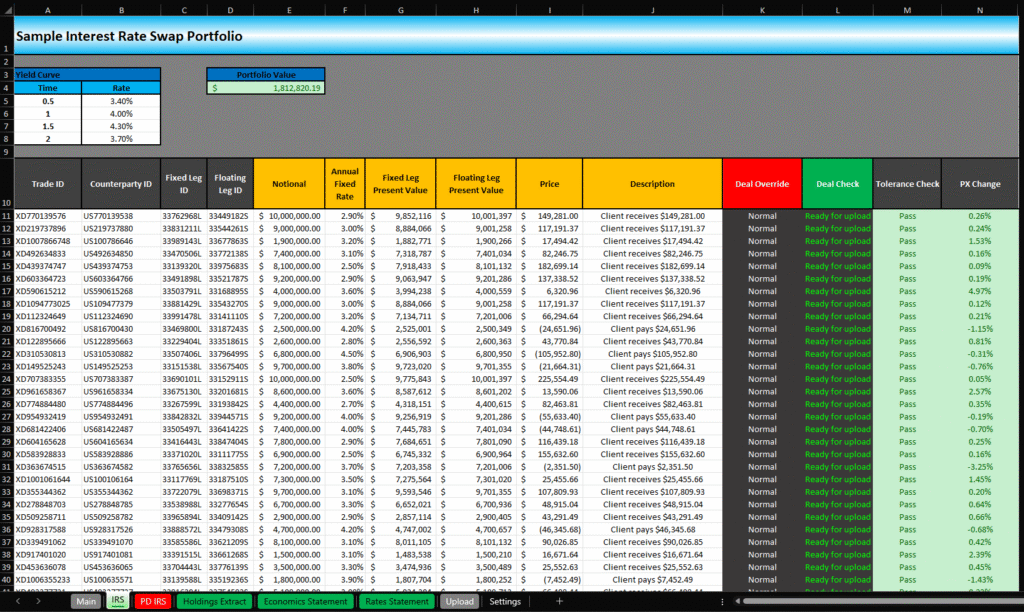Click the Floating Leg ID column heading
Viewport: 1024px width, 612px height.
tap(230, 184)
